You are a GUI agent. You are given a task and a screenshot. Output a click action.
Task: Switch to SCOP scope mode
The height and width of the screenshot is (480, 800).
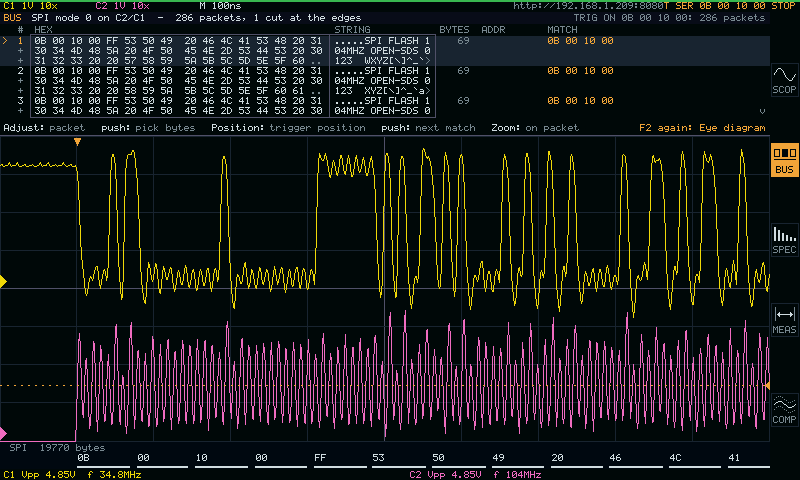tap(784, 80)
